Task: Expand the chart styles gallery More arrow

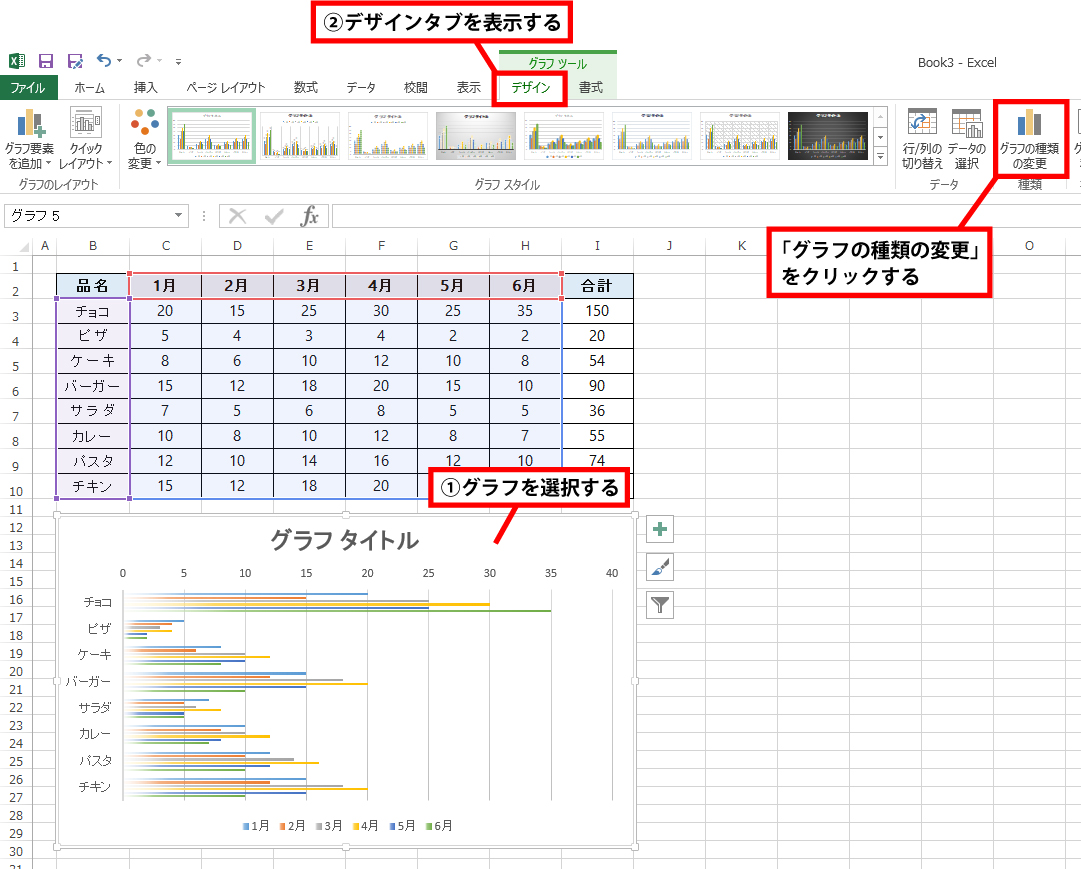Action: point(880,156)
